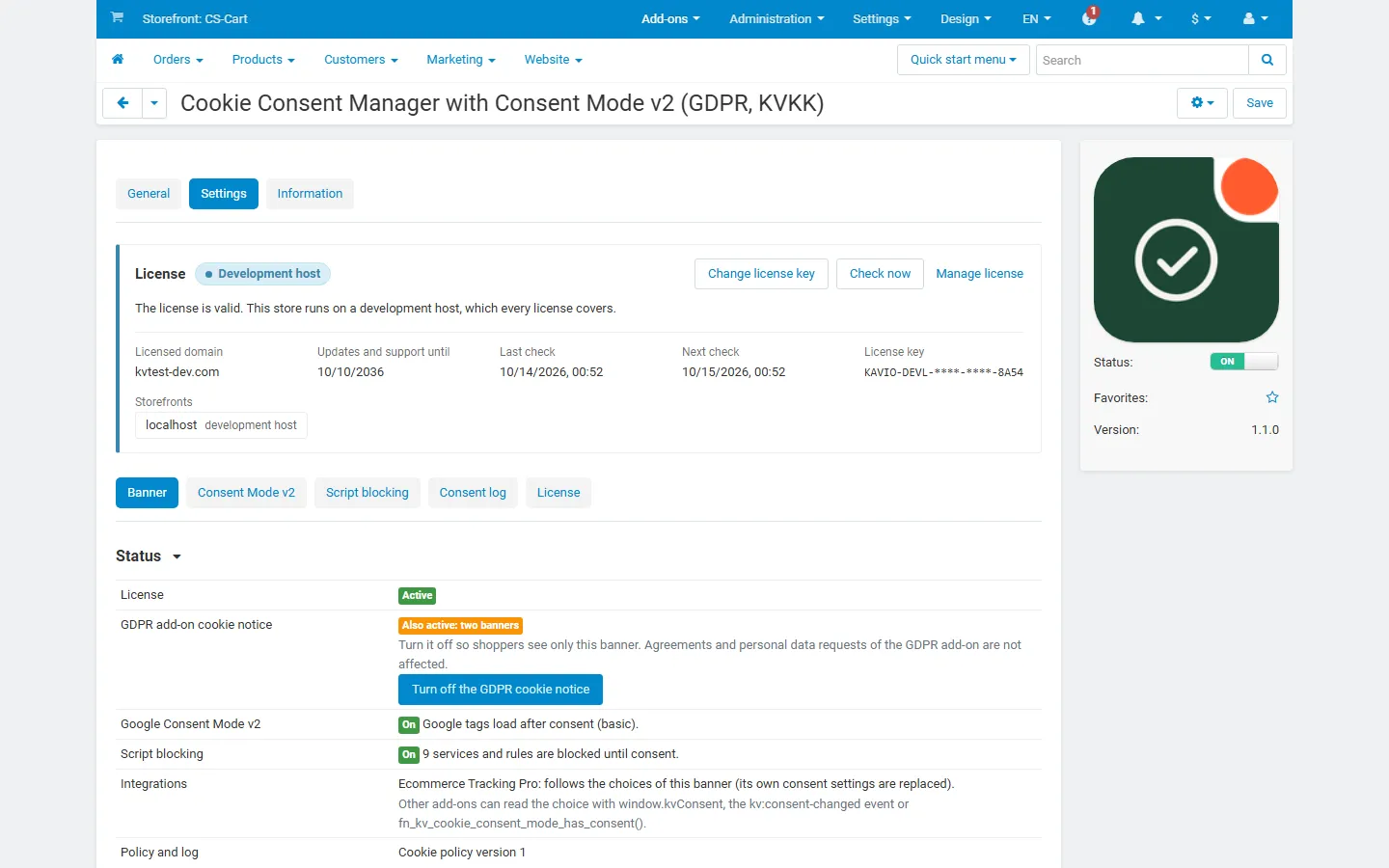This screenshot has width=1389, height=868.
Task: Click the Development host badge
Action: click(262, 274)
